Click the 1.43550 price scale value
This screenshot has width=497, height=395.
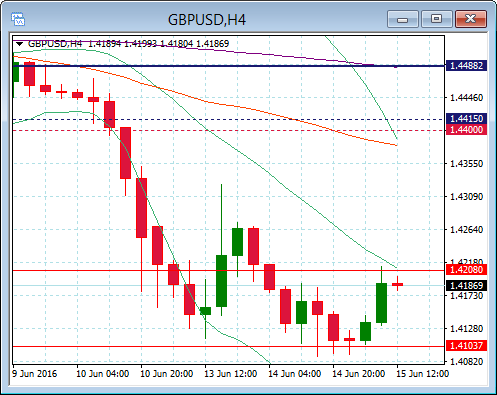[x=466, y=164]
